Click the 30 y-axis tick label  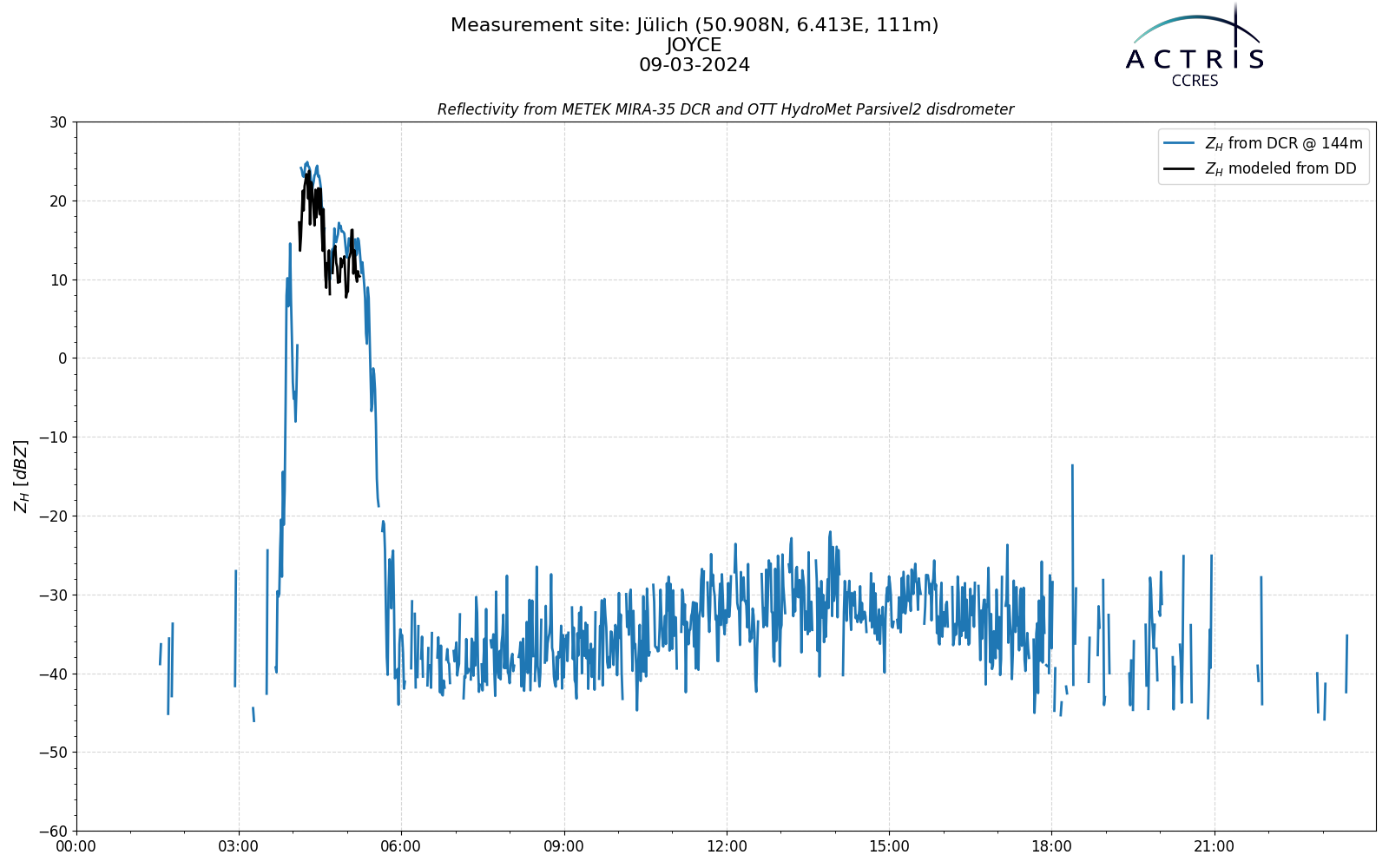(58, 122)
